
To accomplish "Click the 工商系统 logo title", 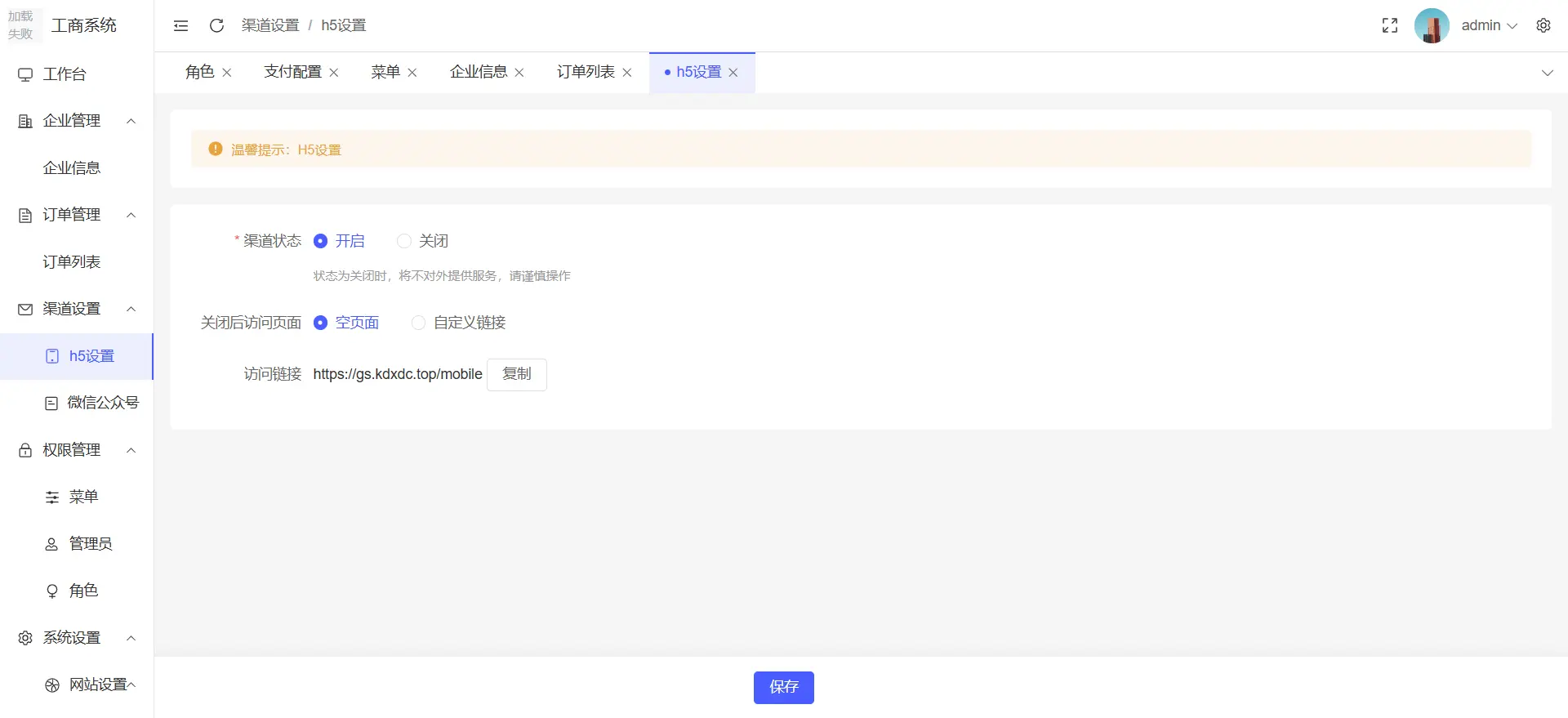I will [84, 25].
